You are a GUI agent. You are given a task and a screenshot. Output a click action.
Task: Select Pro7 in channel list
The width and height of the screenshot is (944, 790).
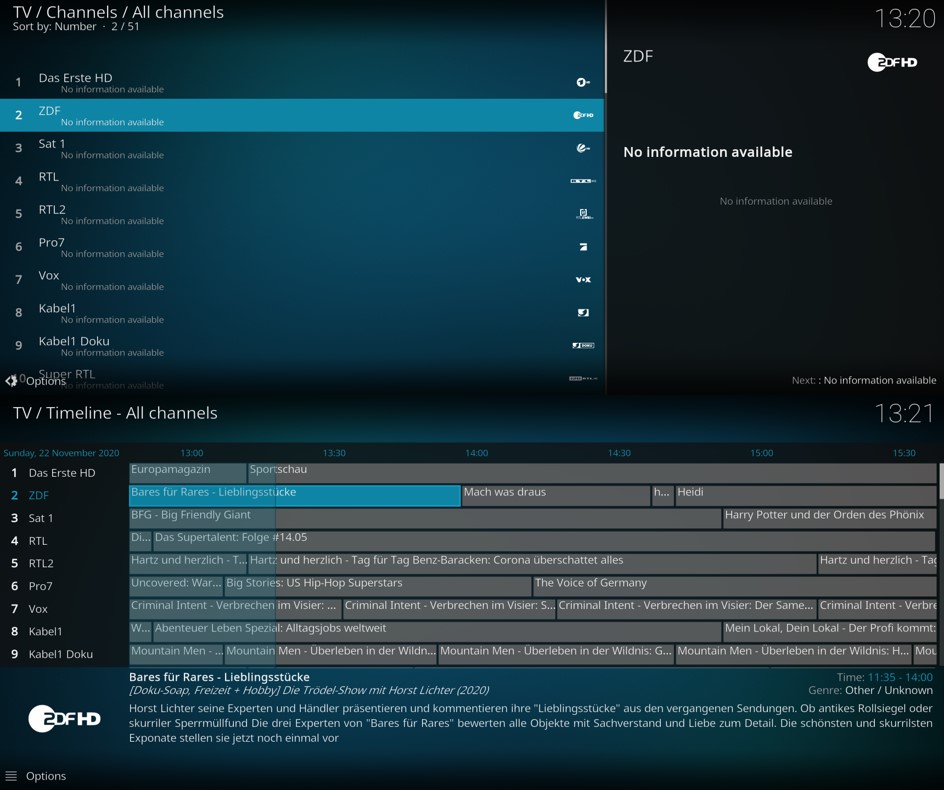click(302, 247)
